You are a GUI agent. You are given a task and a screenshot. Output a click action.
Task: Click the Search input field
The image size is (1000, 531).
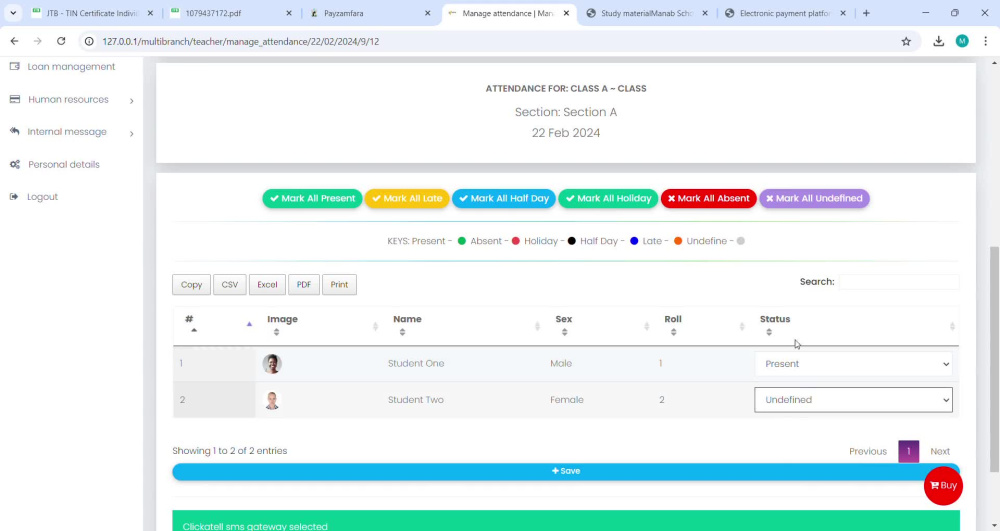click(899, 282)
